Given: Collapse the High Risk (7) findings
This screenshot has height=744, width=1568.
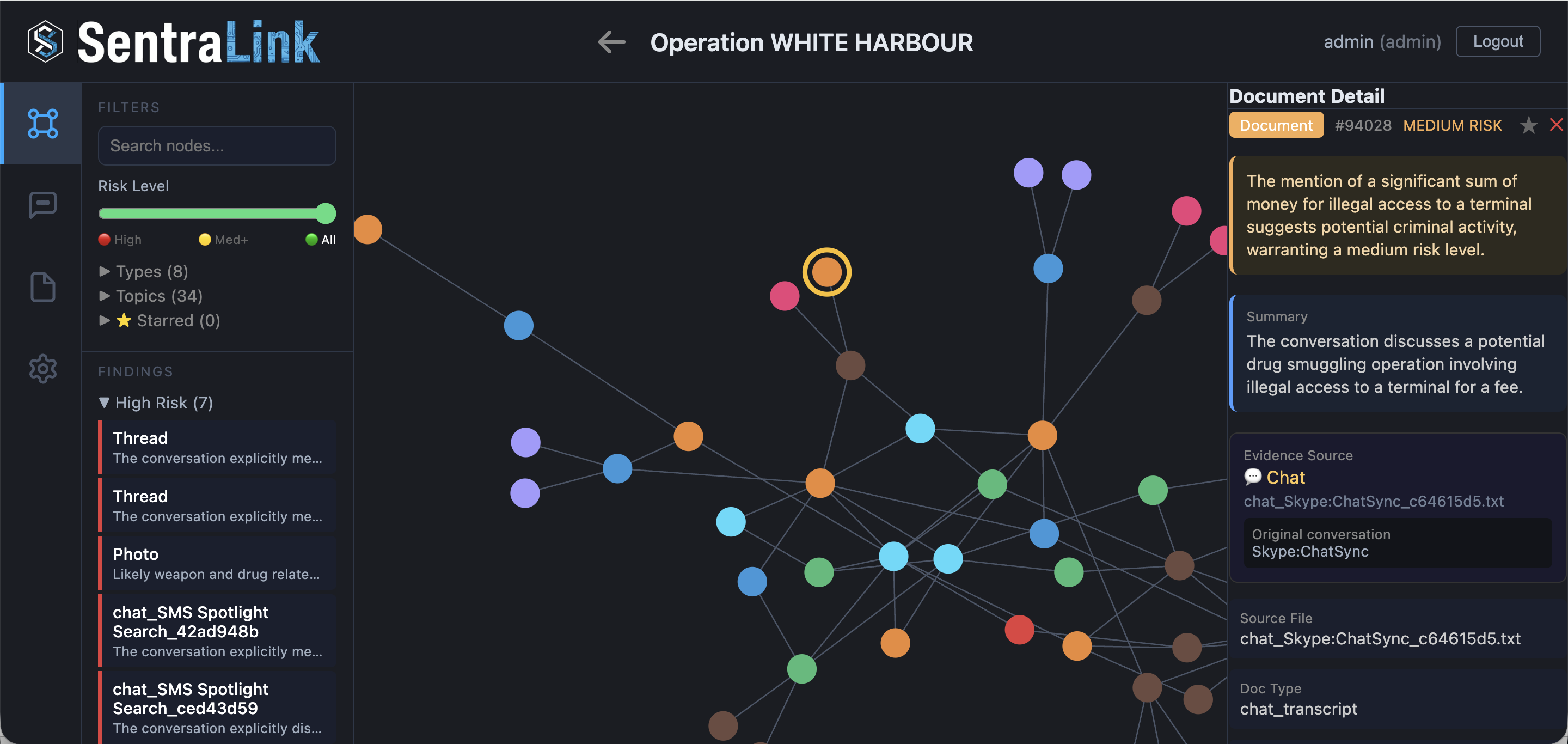Looking at the screenshot, I should (x=156, y=403).
